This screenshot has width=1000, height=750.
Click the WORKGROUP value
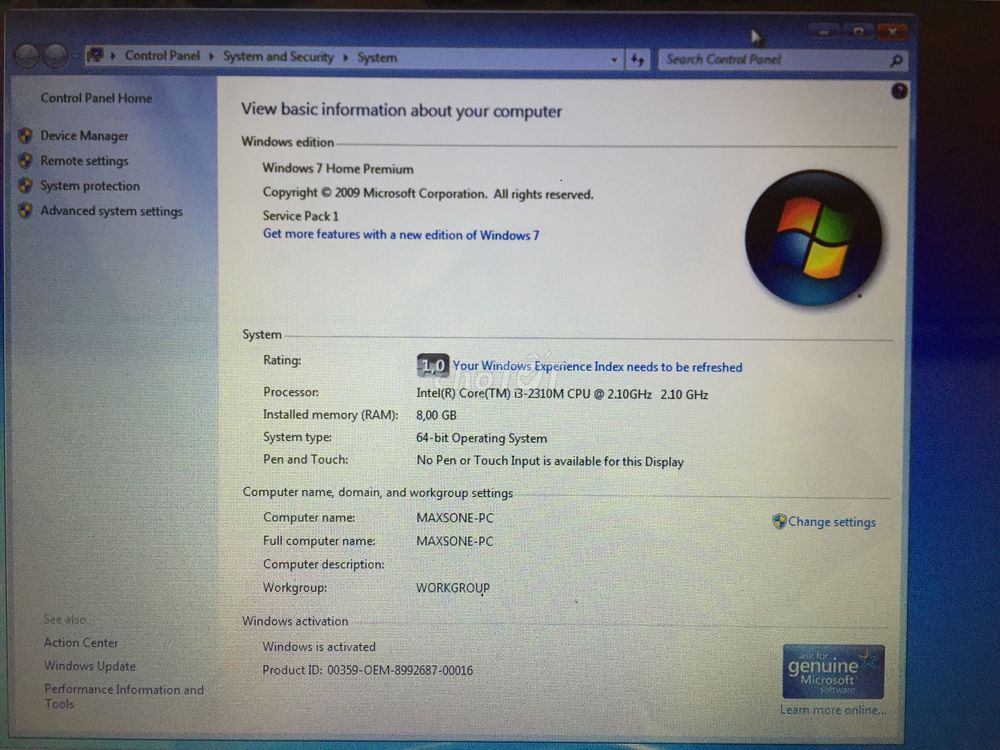(453, 587)
